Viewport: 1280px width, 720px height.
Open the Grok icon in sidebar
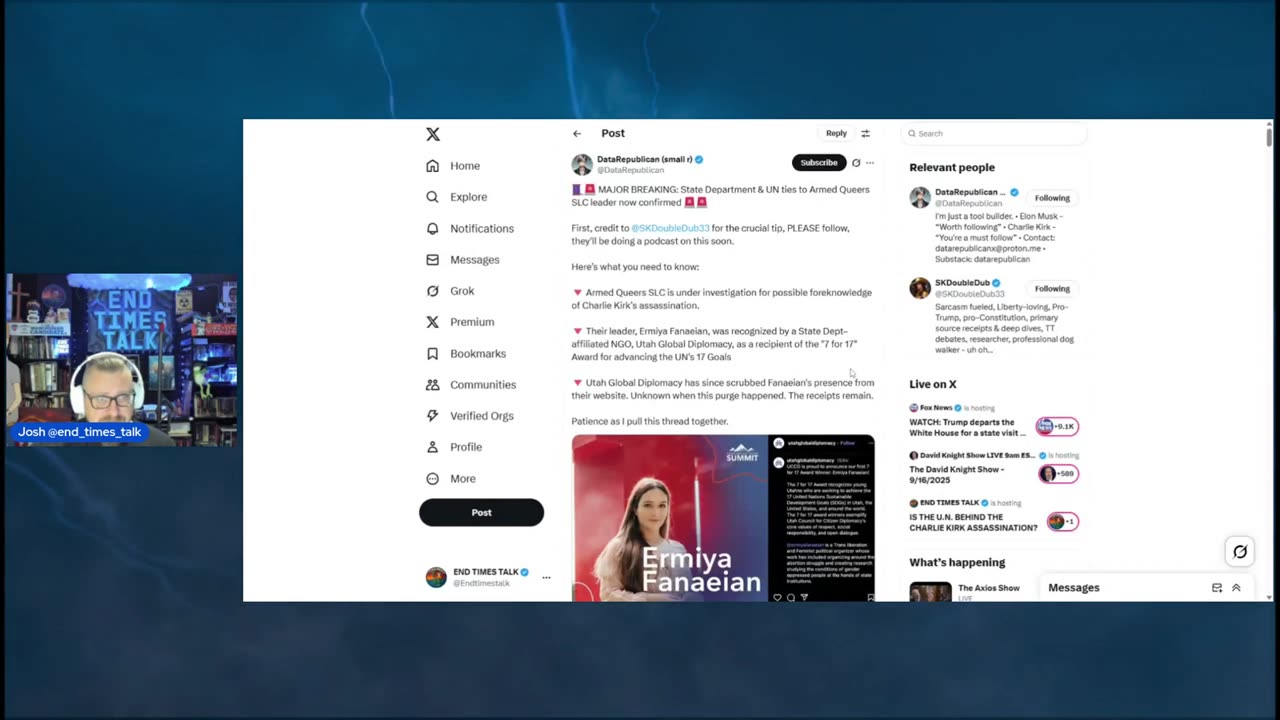[432, 291]
